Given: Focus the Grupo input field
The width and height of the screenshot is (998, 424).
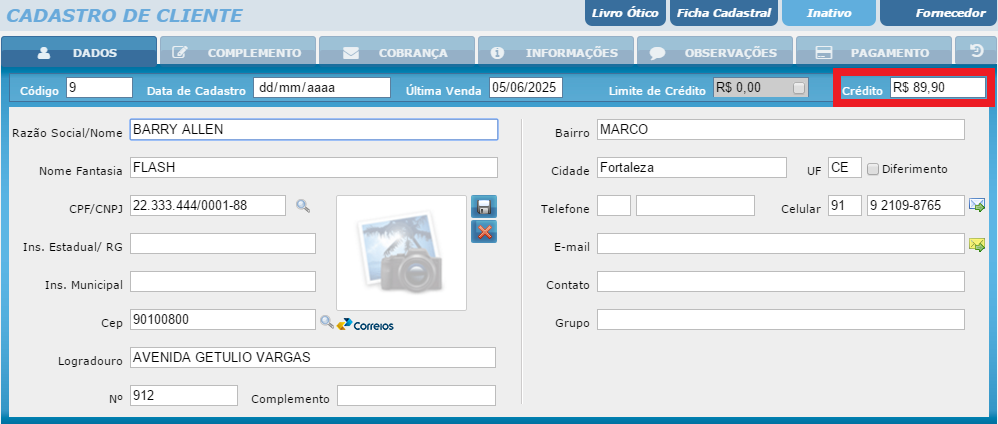Looking at the screenshot, I should (x=780, y=320).
